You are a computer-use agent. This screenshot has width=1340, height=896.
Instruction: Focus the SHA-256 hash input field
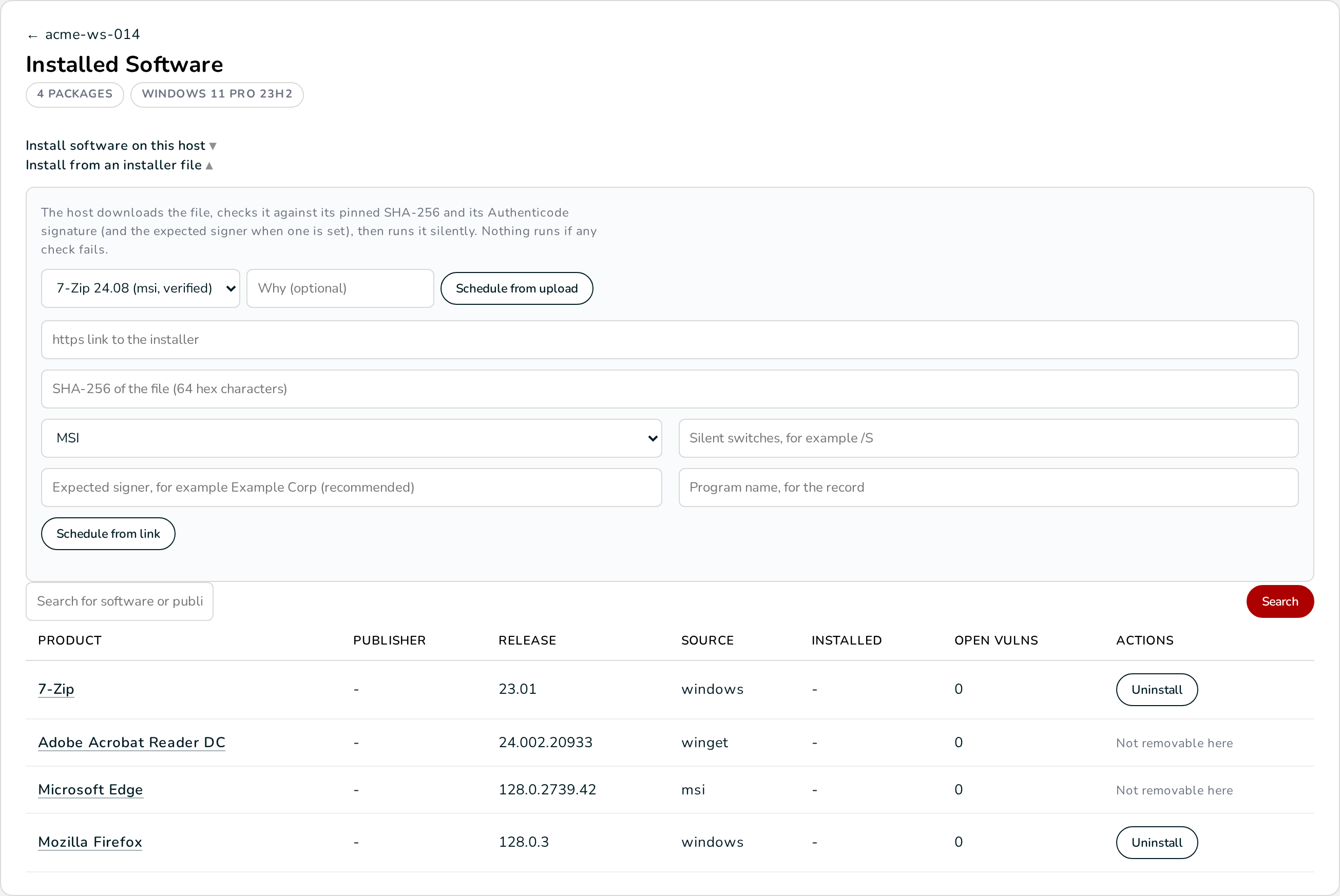[x=670, y=389]
